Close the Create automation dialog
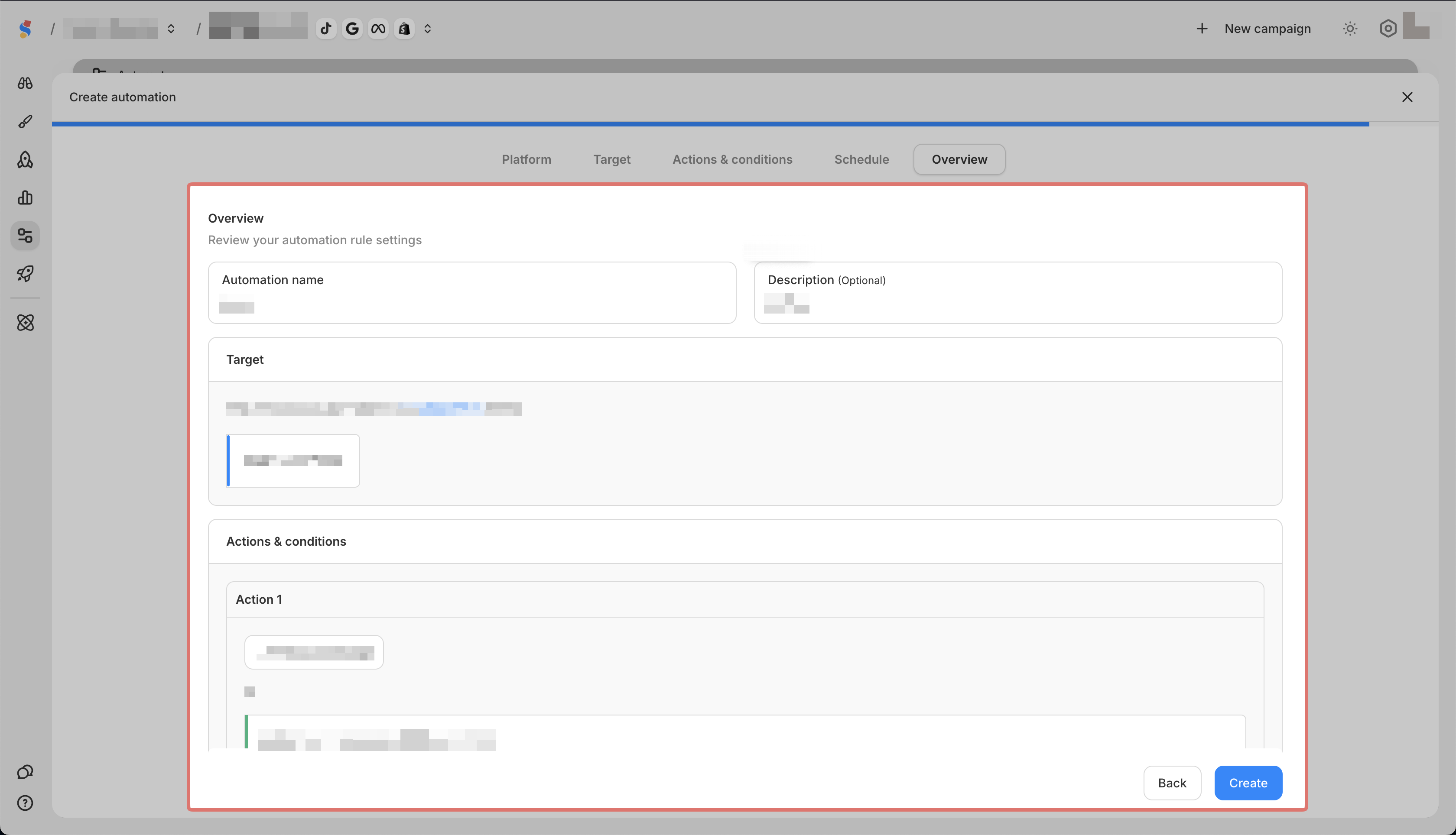This screenshot has width=1456, height=835. pyautogui.click(x=1407, y=97)
